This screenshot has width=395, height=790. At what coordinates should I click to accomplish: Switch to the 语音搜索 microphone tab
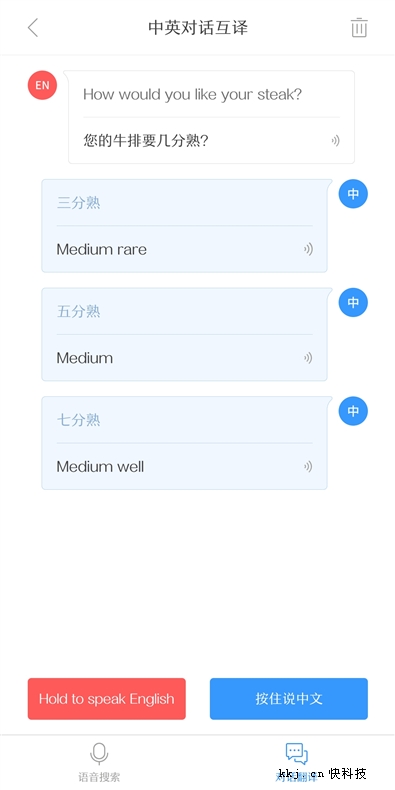click(x=99, y=762)
